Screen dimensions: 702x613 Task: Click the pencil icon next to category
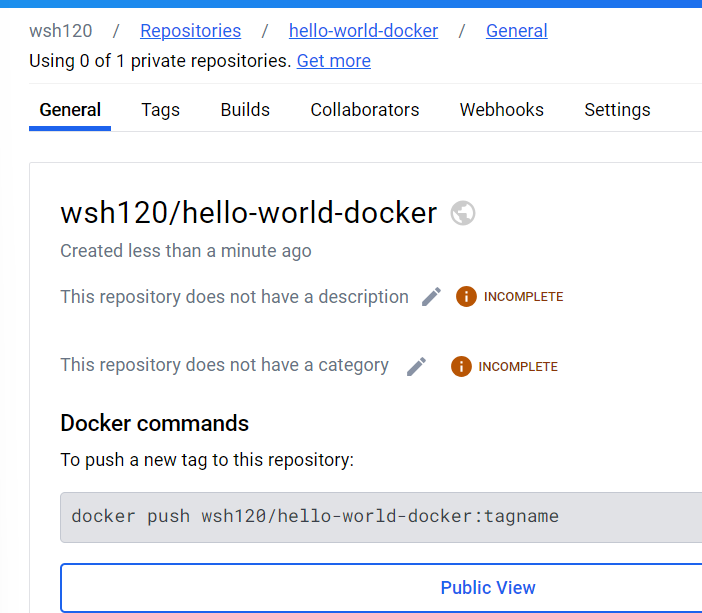pos(416,366)
